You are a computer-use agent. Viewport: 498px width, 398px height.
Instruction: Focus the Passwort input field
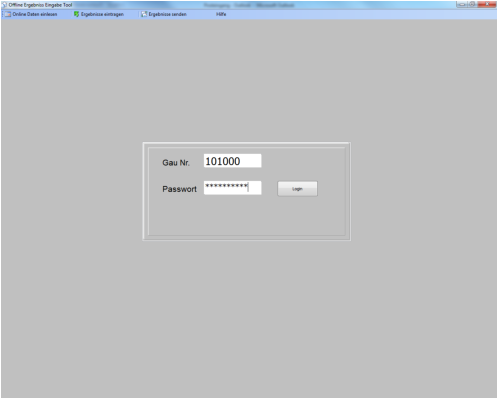point(233,188)
